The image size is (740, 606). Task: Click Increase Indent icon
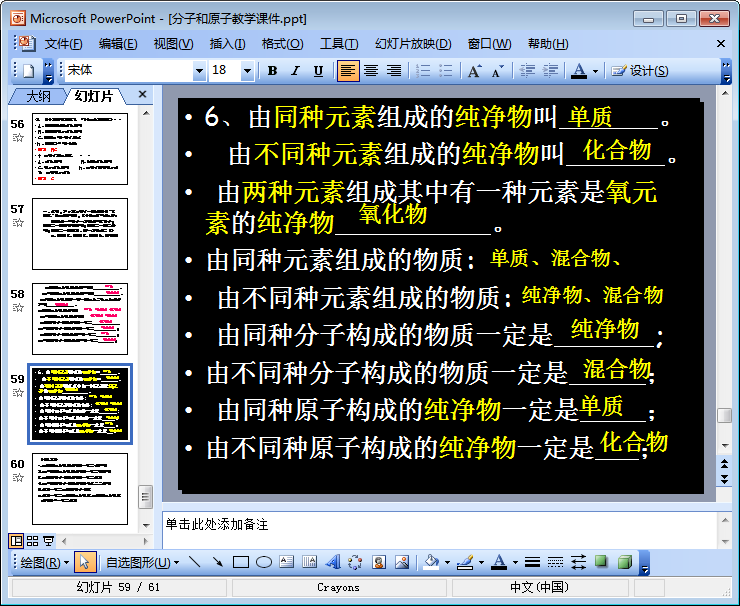point(550,71)
